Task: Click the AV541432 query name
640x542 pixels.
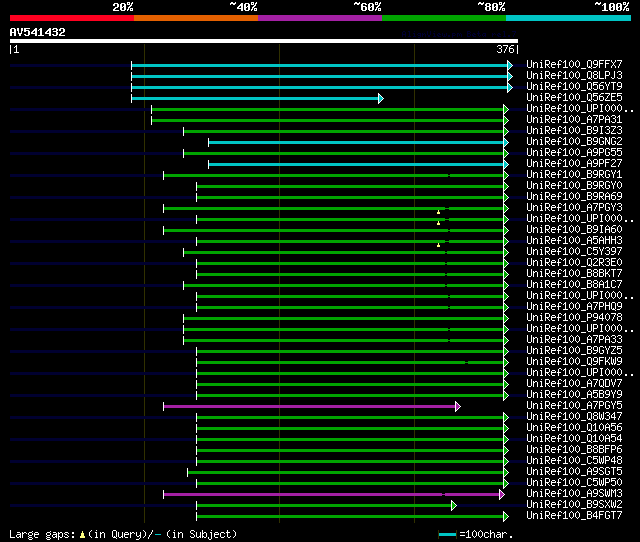Action: pyautogui.click(x=38, y=32)
